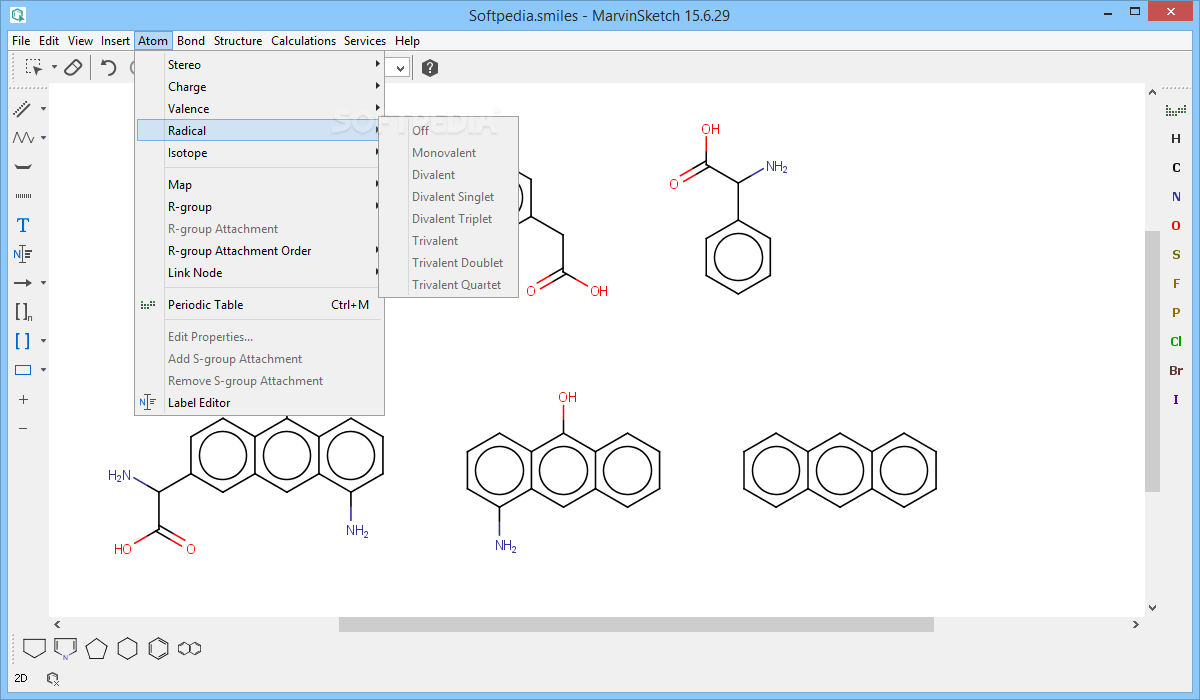This screenshot has height=700, width=1200.
Task: Expand R-group Attachment Order submenu
Action: (260, 251)
